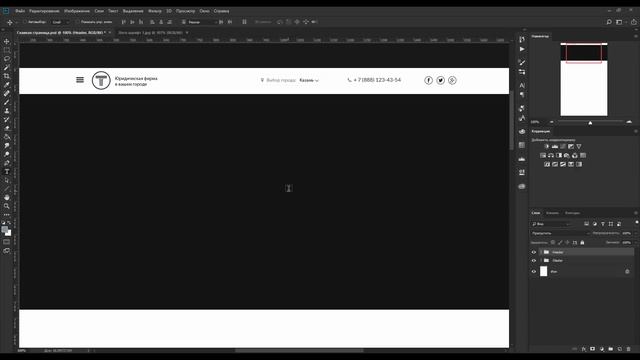Viewport: 640px width, 360px height.
Task: Open the Paragraph panel icon
Action: (522, 95)
